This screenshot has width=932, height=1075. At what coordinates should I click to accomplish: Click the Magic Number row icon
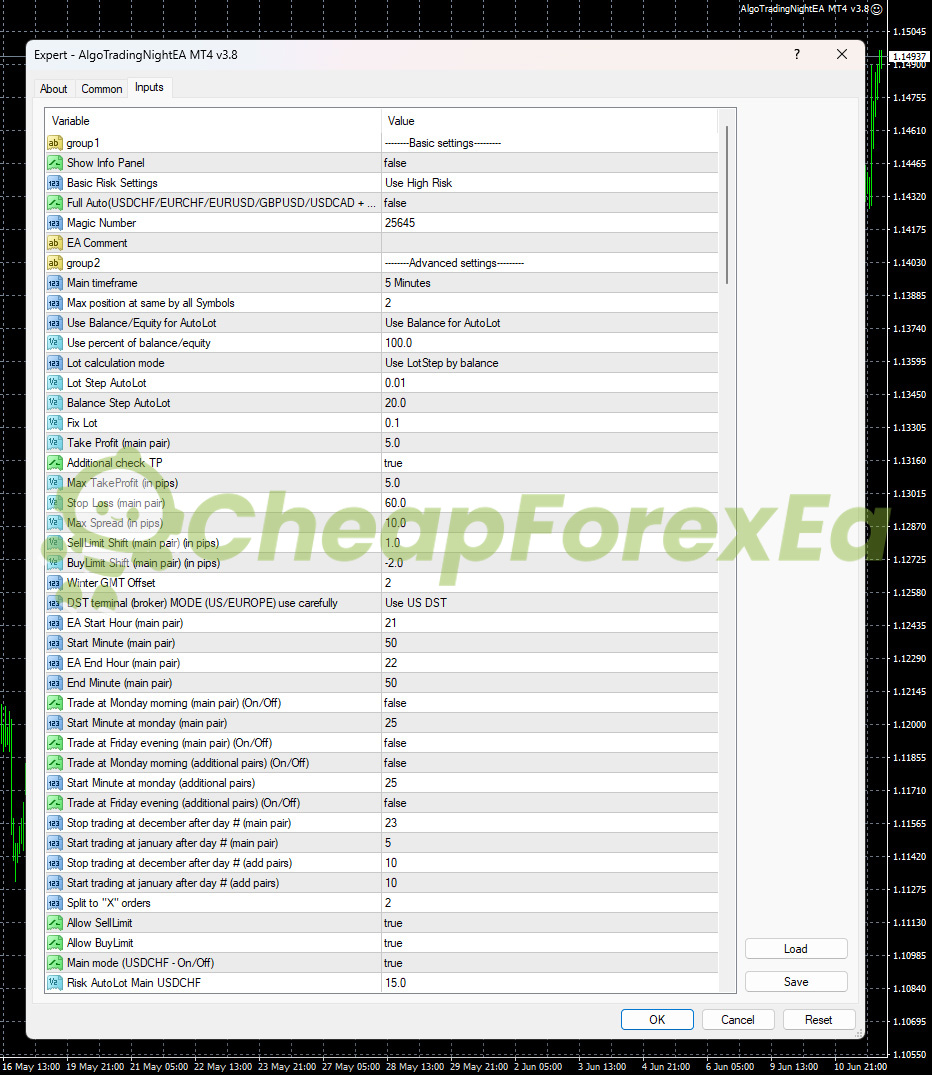[55, 224]
